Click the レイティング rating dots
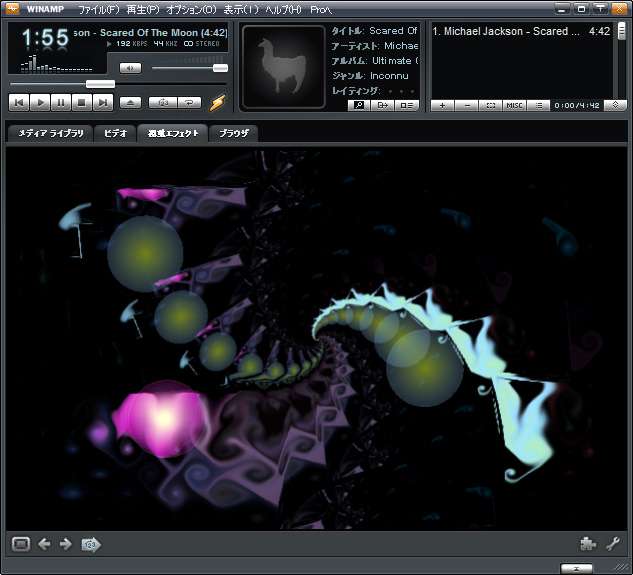 [x=401, y=91]
